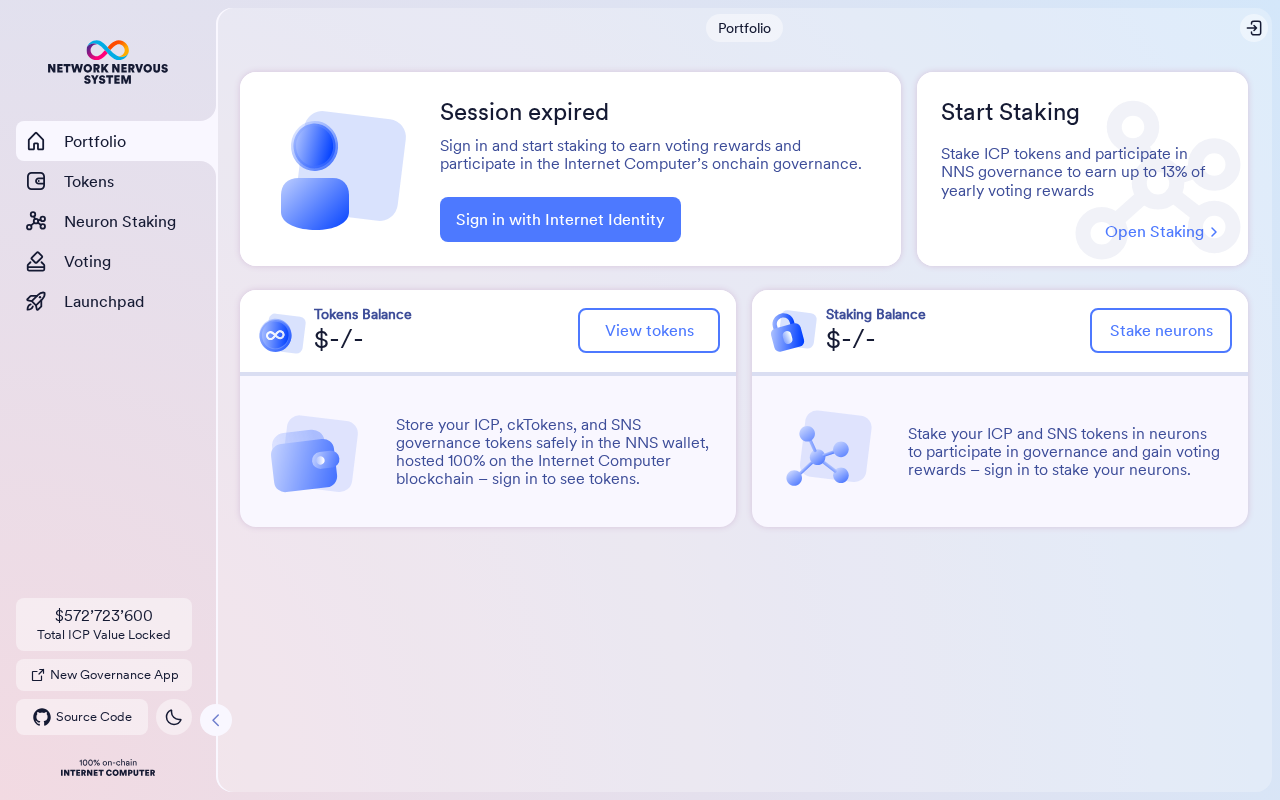Click the Tokens Balance label

(x=363, y=314)
